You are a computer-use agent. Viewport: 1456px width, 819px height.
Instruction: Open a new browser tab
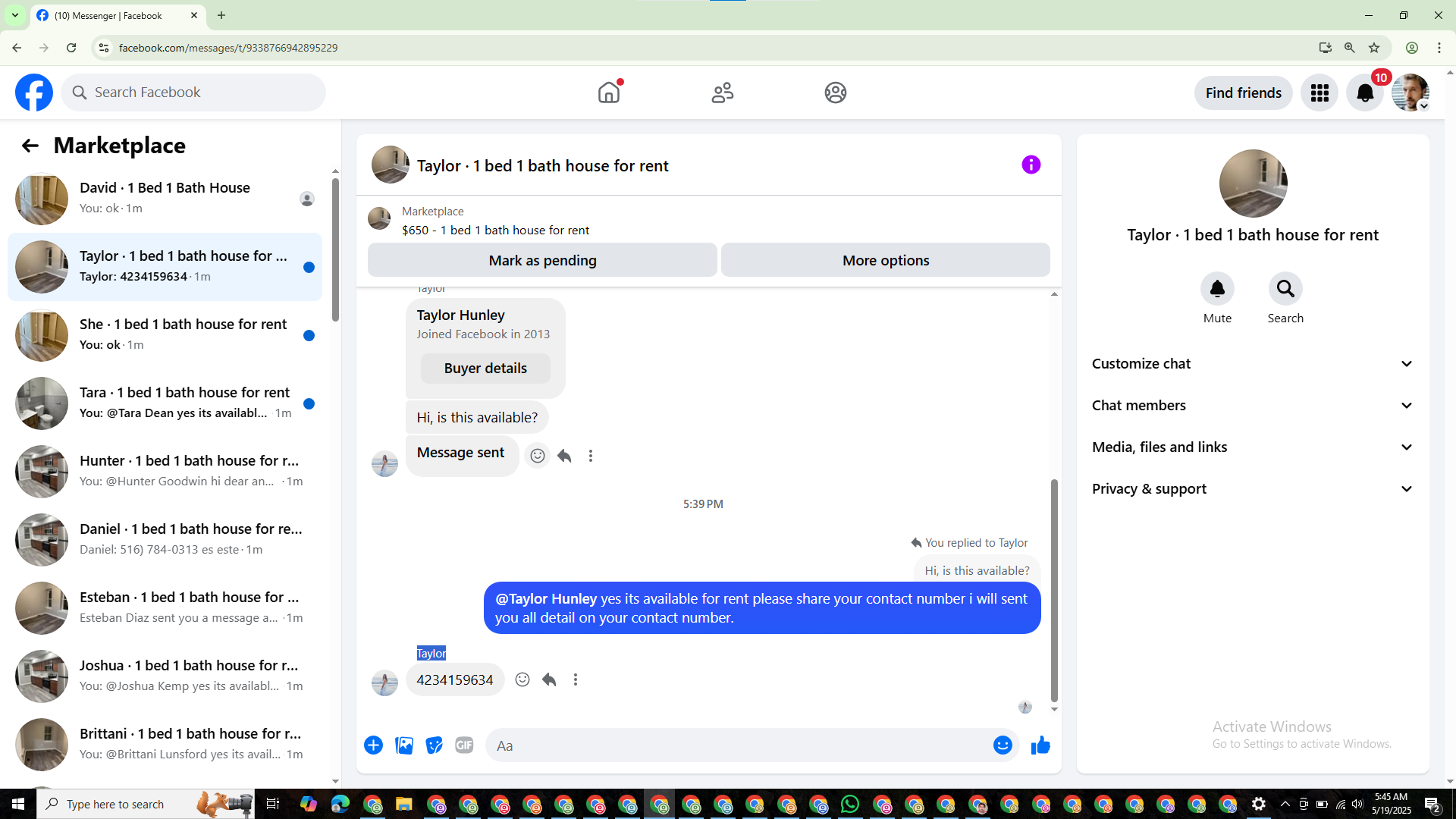pos(221,15)
